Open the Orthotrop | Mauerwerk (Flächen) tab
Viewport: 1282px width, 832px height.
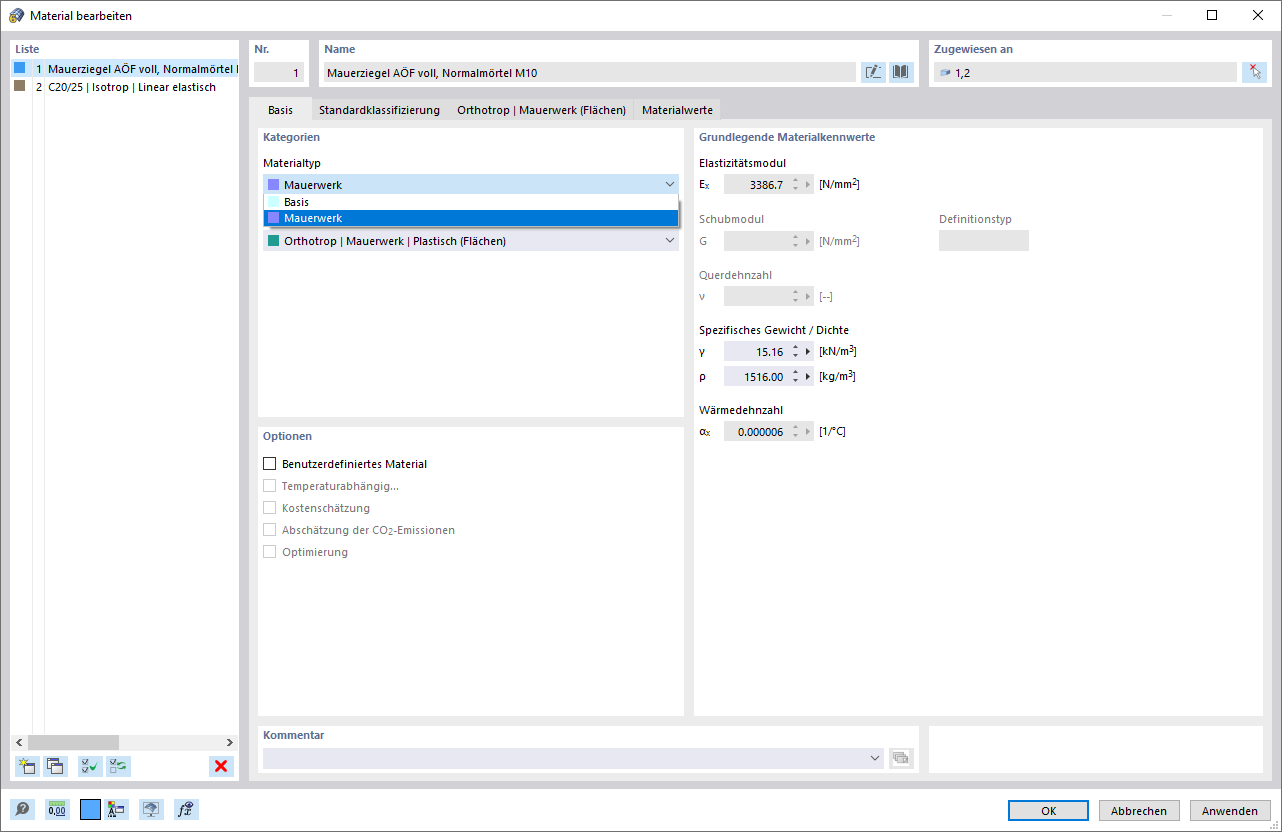(541, 110)
